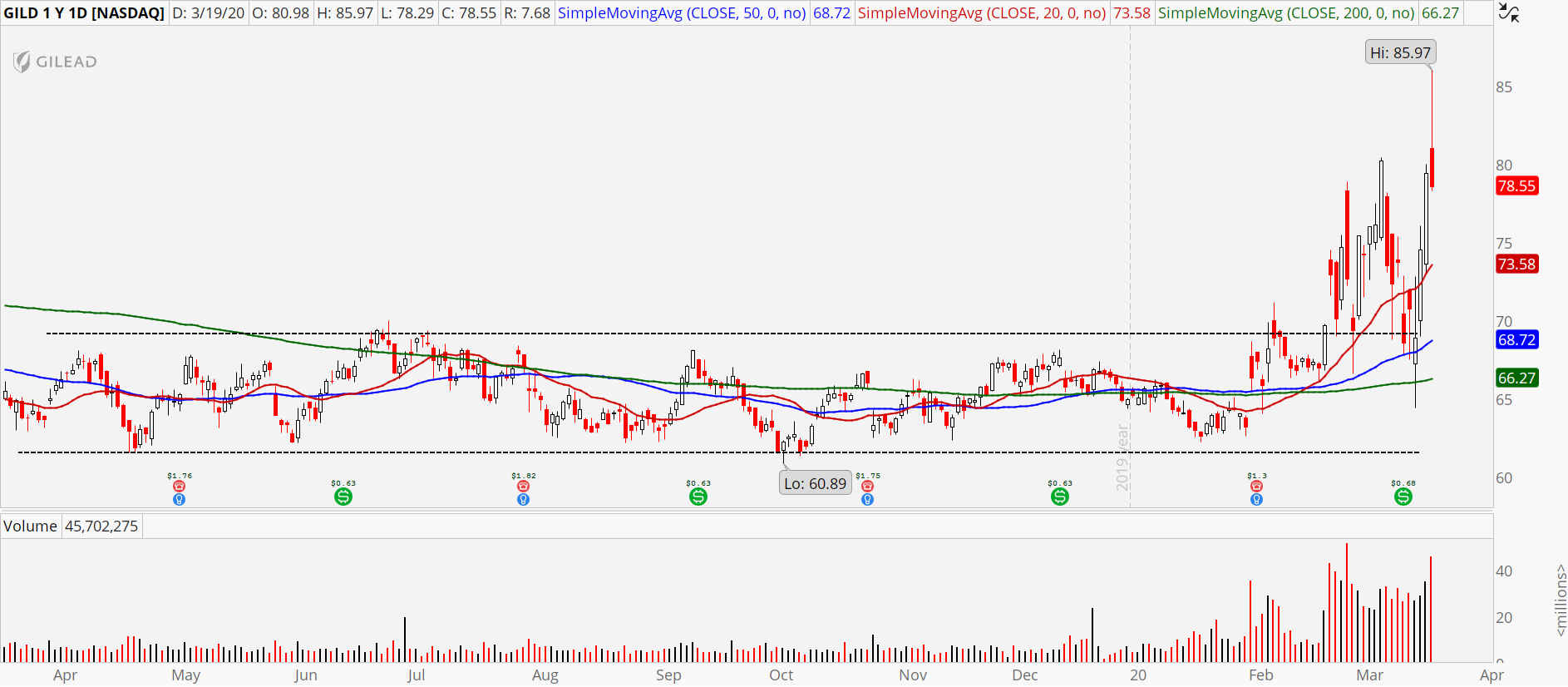The width and height of the screenshot is (1568, 687).
Task: Click the blue bulb icon under $1.3 earnings
Action: tap(1256, 500)
